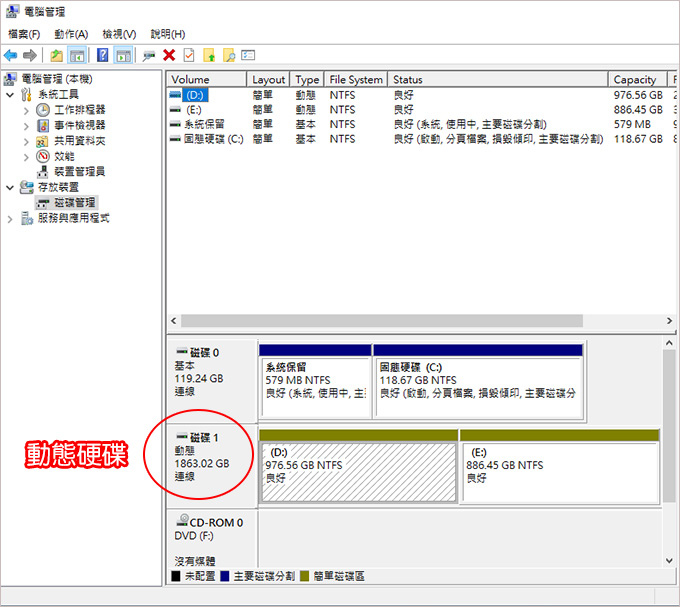
Task: Sort by the Type column header
Action: pyautogui.click(x=307, y=79)
